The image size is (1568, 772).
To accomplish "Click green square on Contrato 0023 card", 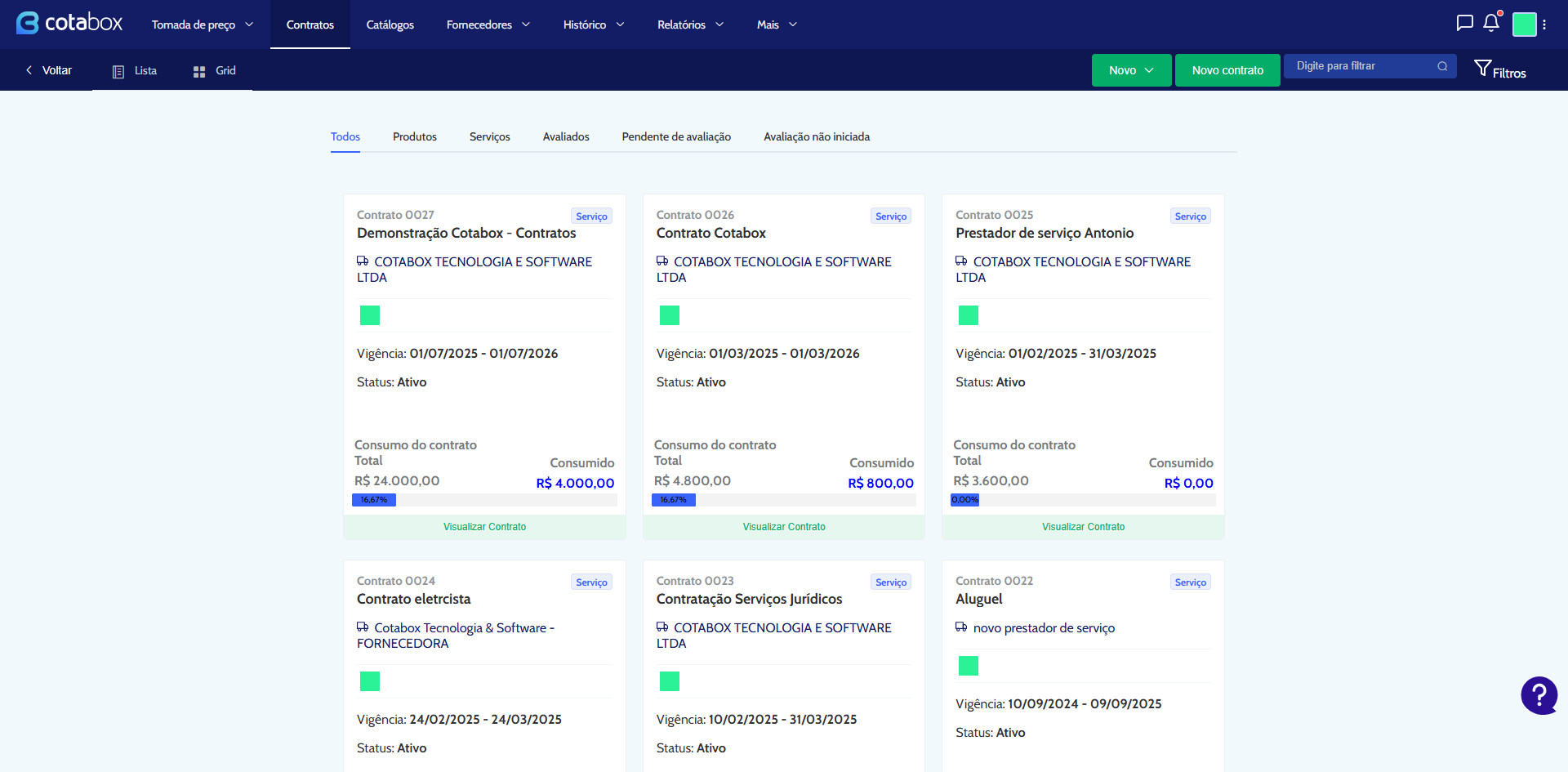I will (x=670, y=681).
